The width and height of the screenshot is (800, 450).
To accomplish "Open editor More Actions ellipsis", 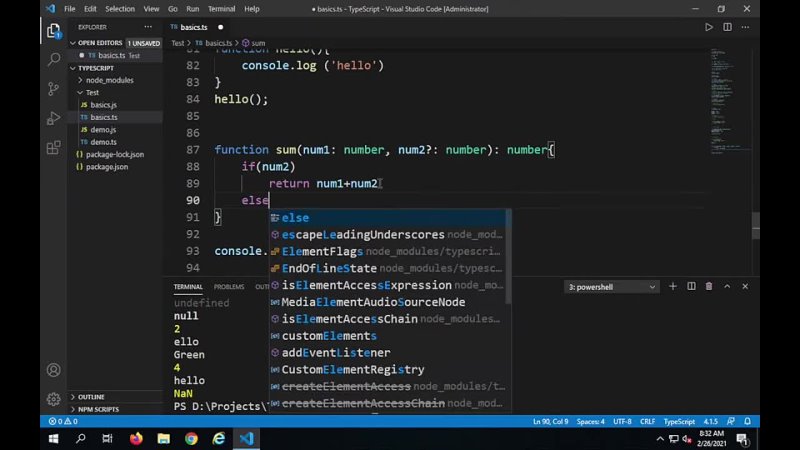I will click(745, 27).
